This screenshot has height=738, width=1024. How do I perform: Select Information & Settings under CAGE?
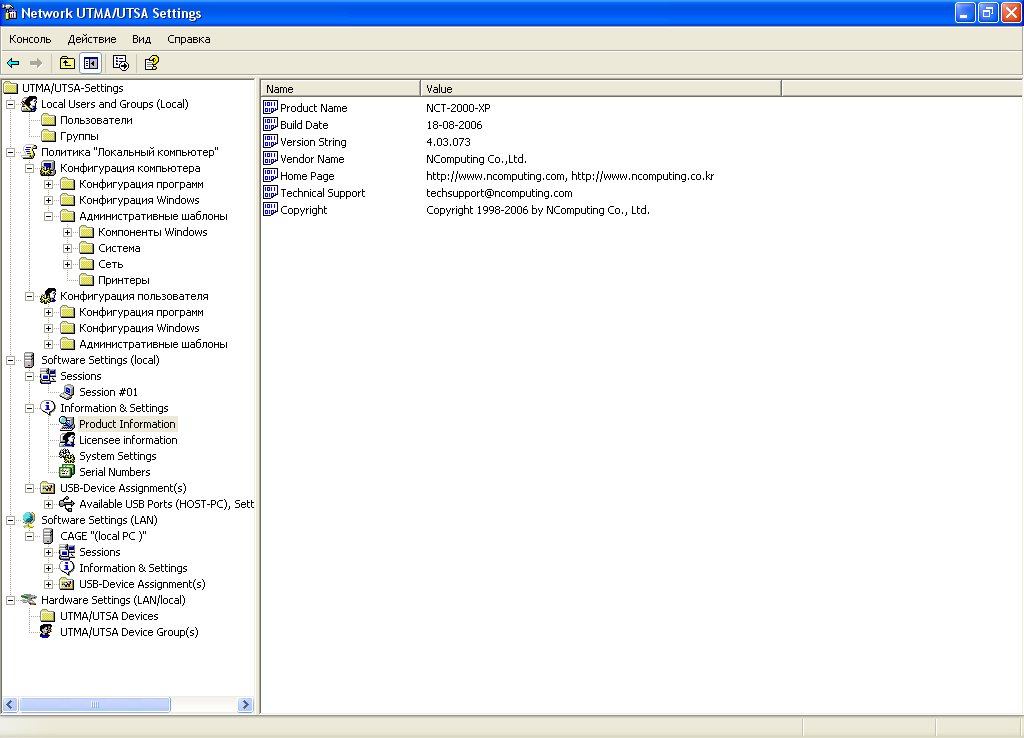coord(133,568)
